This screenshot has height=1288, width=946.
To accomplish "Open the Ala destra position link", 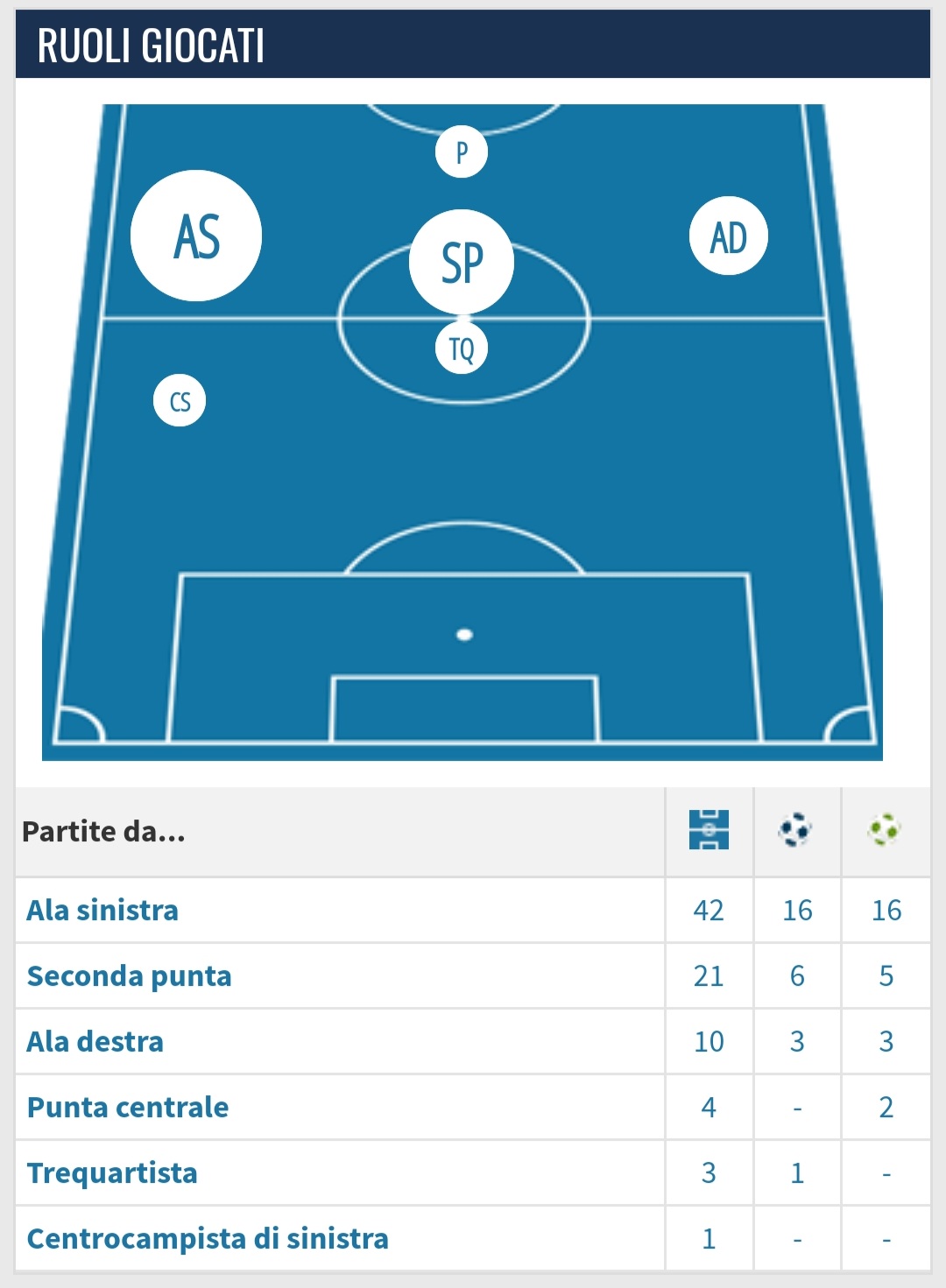I will pyautogui.click(x=95, y=1042).
